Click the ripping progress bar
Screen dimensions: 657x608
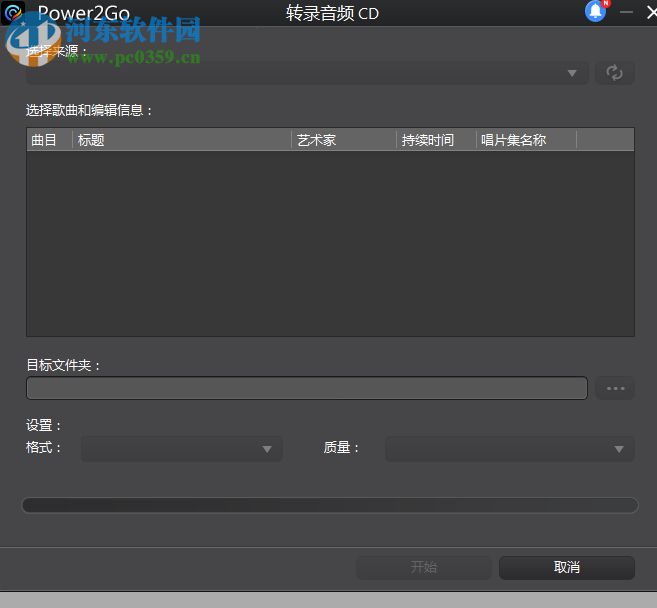(330, 505)
